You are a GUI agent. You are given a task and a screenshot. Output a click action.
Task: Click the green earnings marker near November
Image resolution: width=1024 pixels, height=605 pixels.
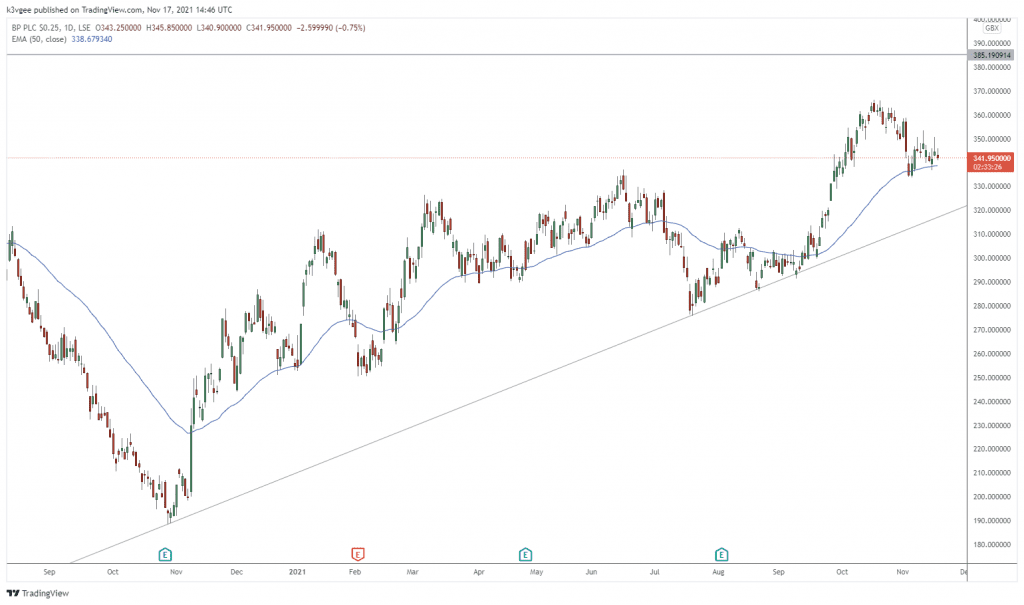166,554
